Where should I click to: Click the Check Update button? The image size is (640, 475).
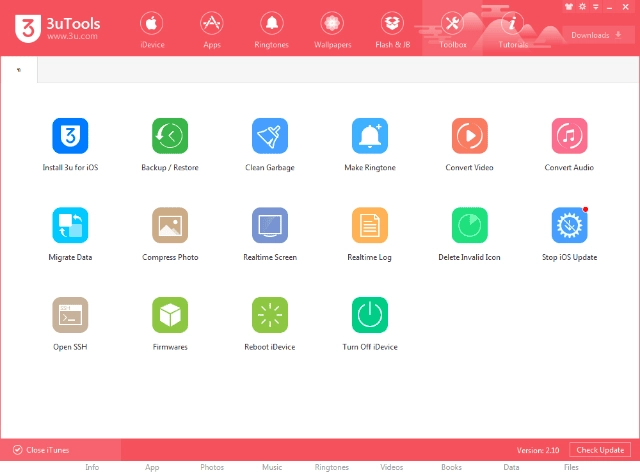(x=600, y=450)
